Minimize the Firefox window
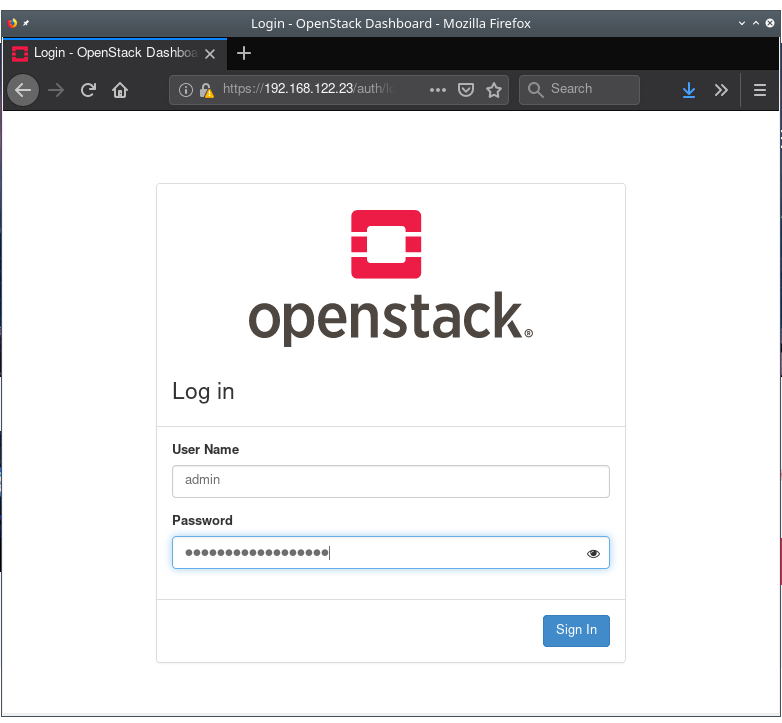782x723 pixels. [742, 23]
